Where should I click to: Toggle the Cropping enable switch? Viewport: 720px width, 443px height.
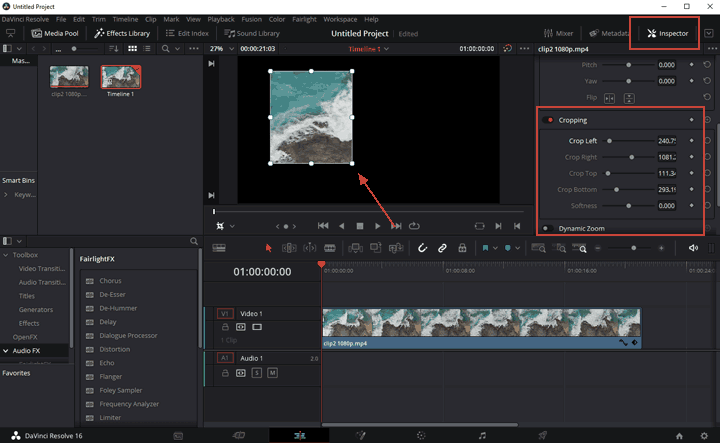pyautogui.click(x=548, y=120)
